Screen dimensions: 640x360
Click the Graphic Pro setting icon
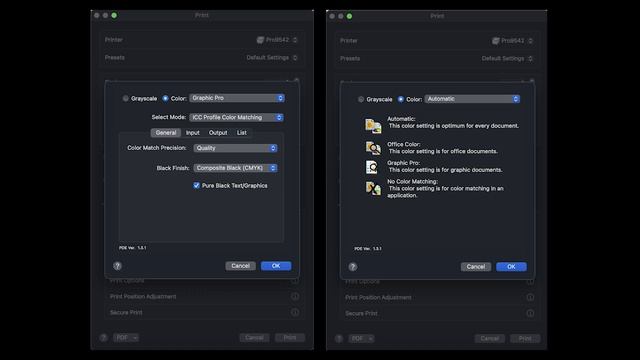(x=372, y=167)
